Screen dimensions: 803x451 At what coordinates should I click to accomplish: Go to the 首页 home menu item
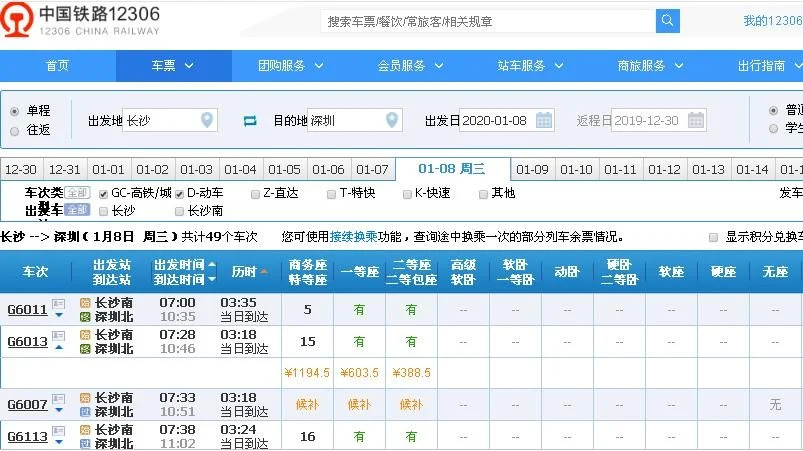pyautogui.click(x=57, y=66)
